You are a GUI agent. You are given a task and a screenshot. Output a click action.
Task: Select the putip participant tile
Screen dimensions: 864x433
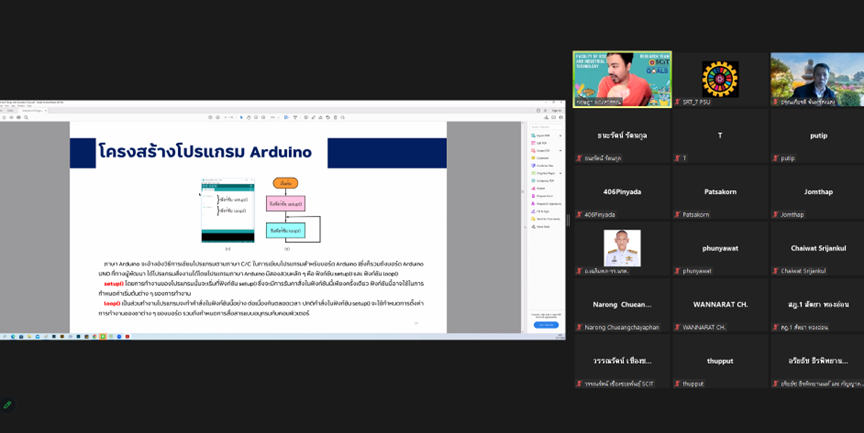pos(818,136)
